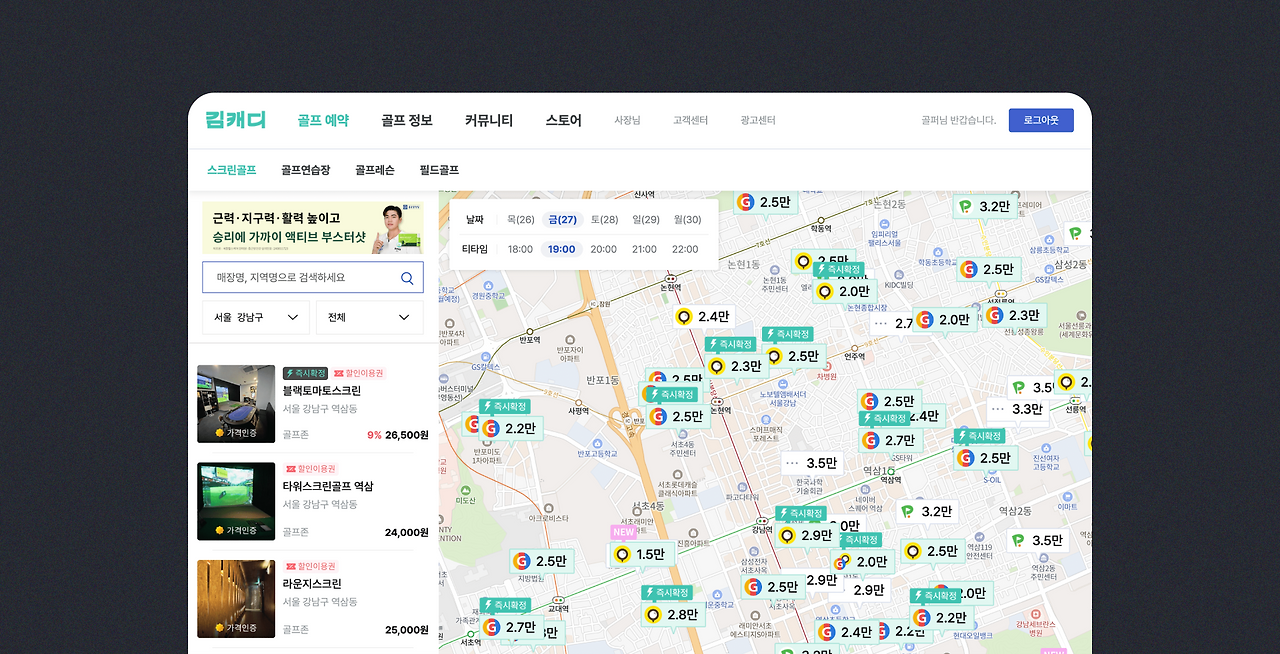Image resolution: width=1280 pixels, height=654 pixels.
Task: Choose the 21:00 tee time
Action: (645, 249)
